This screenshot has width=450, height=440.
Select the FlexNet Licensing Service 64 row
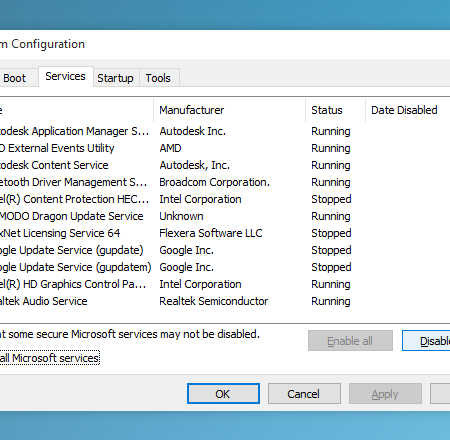coord(225,233)
